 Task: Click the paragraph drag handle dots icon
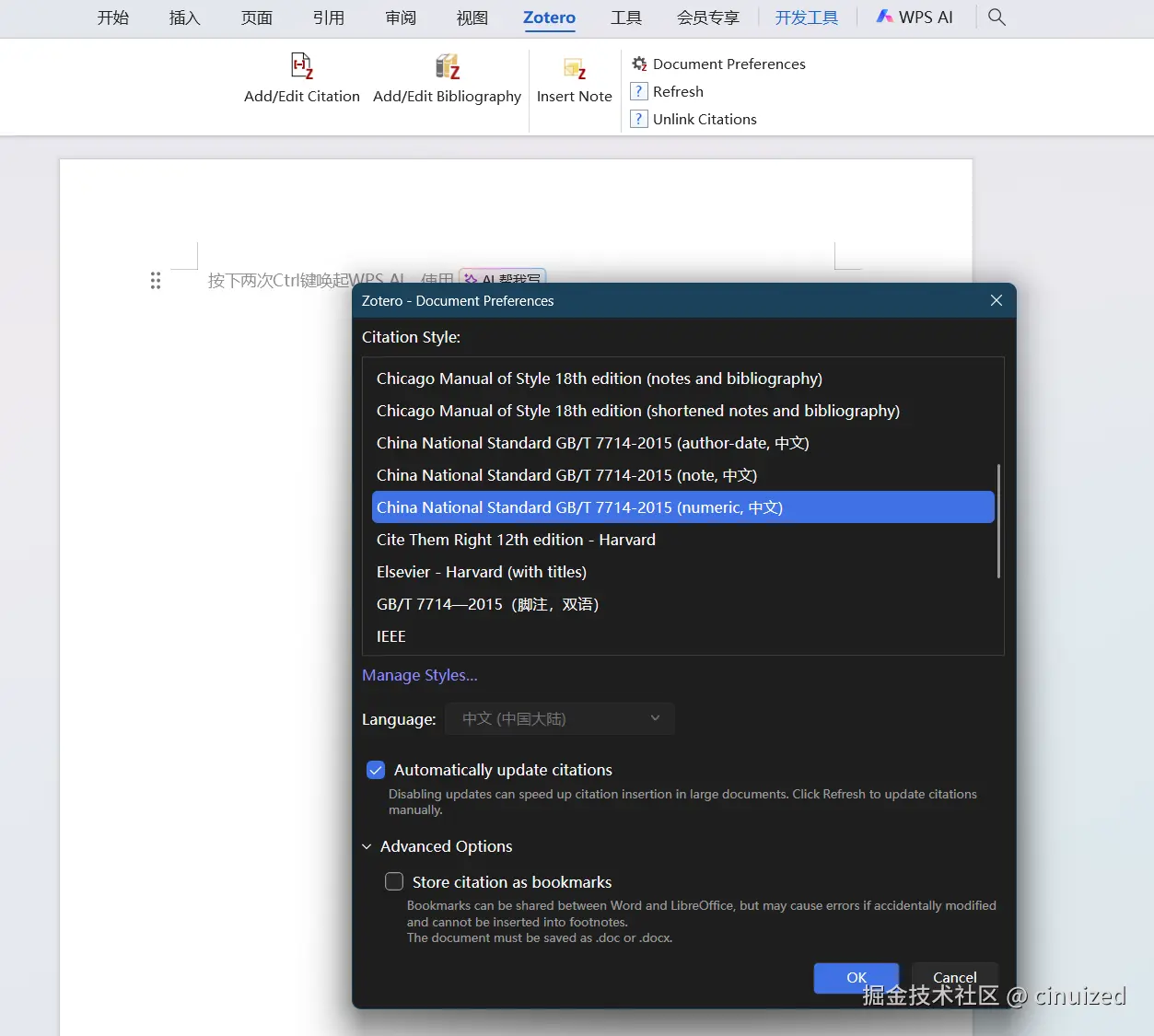click(x=156, y=281)
